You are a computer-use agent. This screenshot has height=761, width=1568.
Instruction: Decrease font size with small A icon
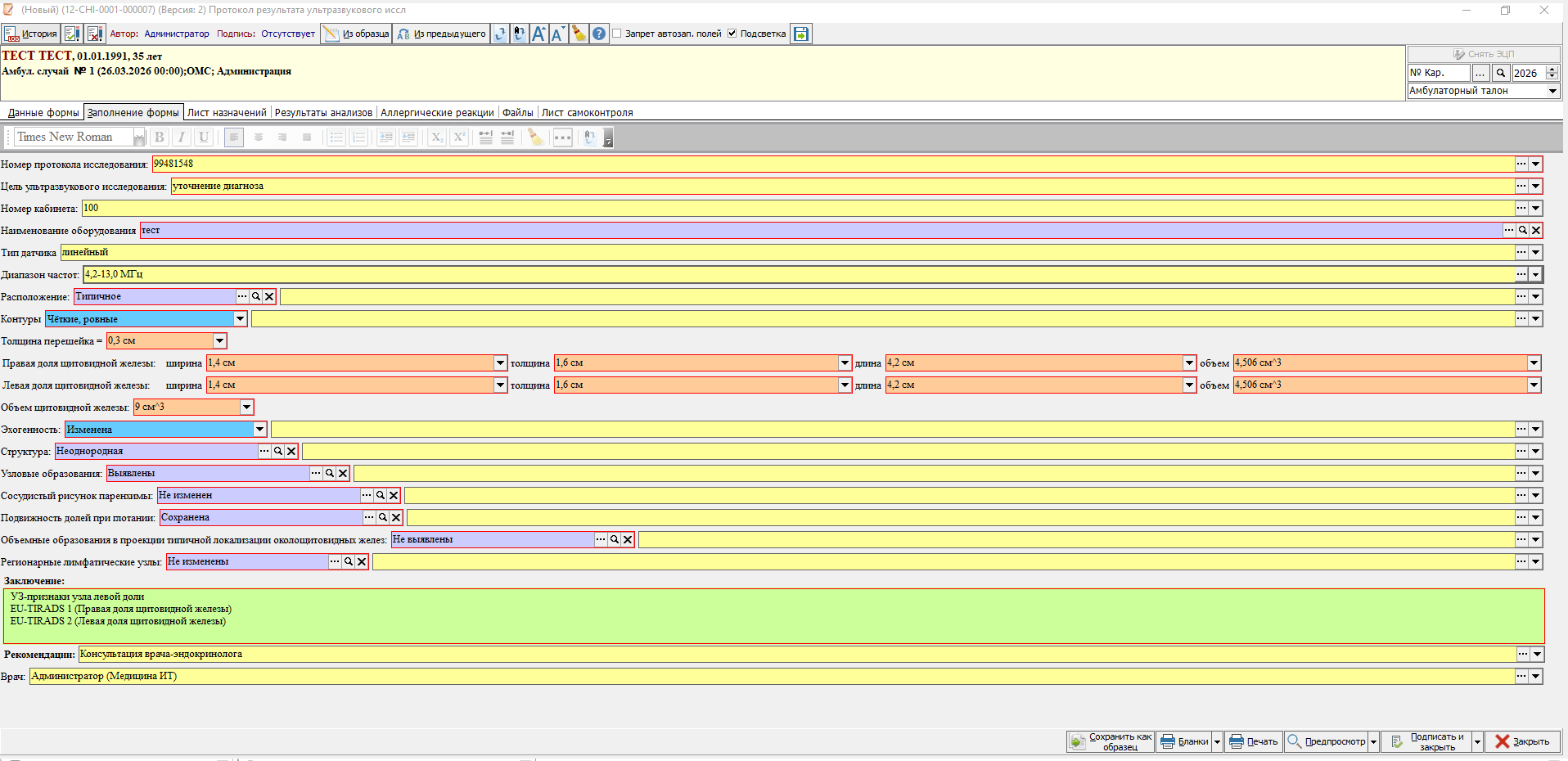(x=559, y=34)
